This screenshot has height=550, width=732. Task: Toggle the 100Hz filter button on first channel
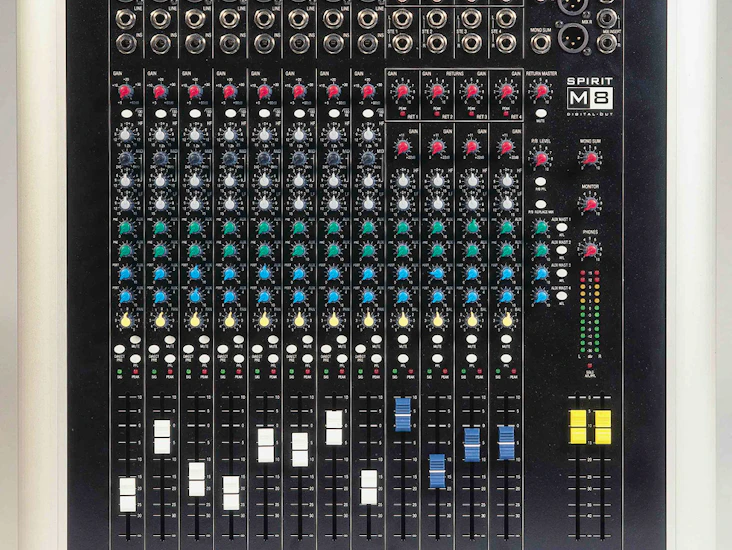(126, 113)
